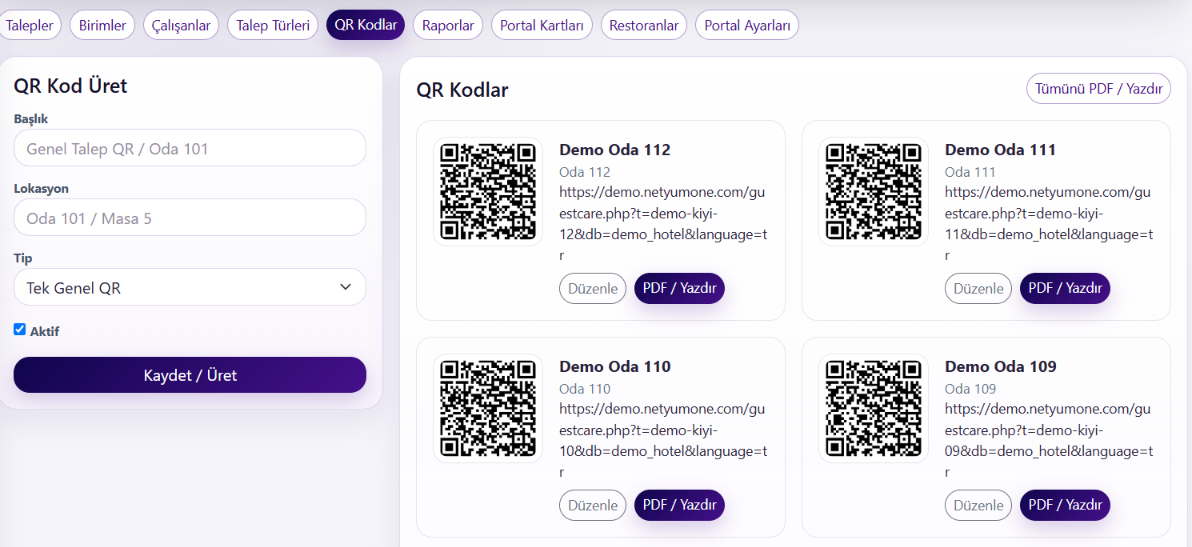Click Düzenle under Demo Oda 109
1192x547 pixels.
[978, 505]
